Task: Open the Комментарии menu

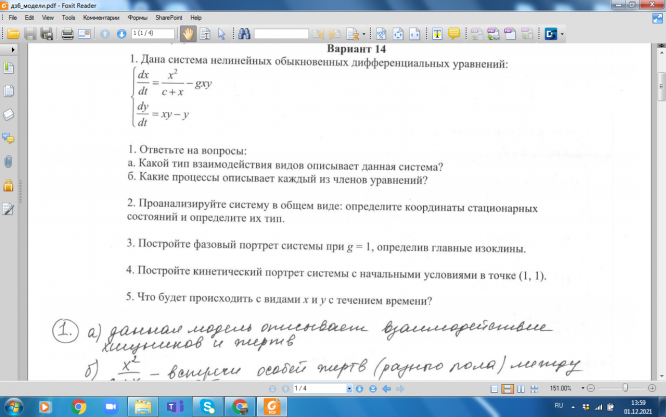Action: coord(101,17)
